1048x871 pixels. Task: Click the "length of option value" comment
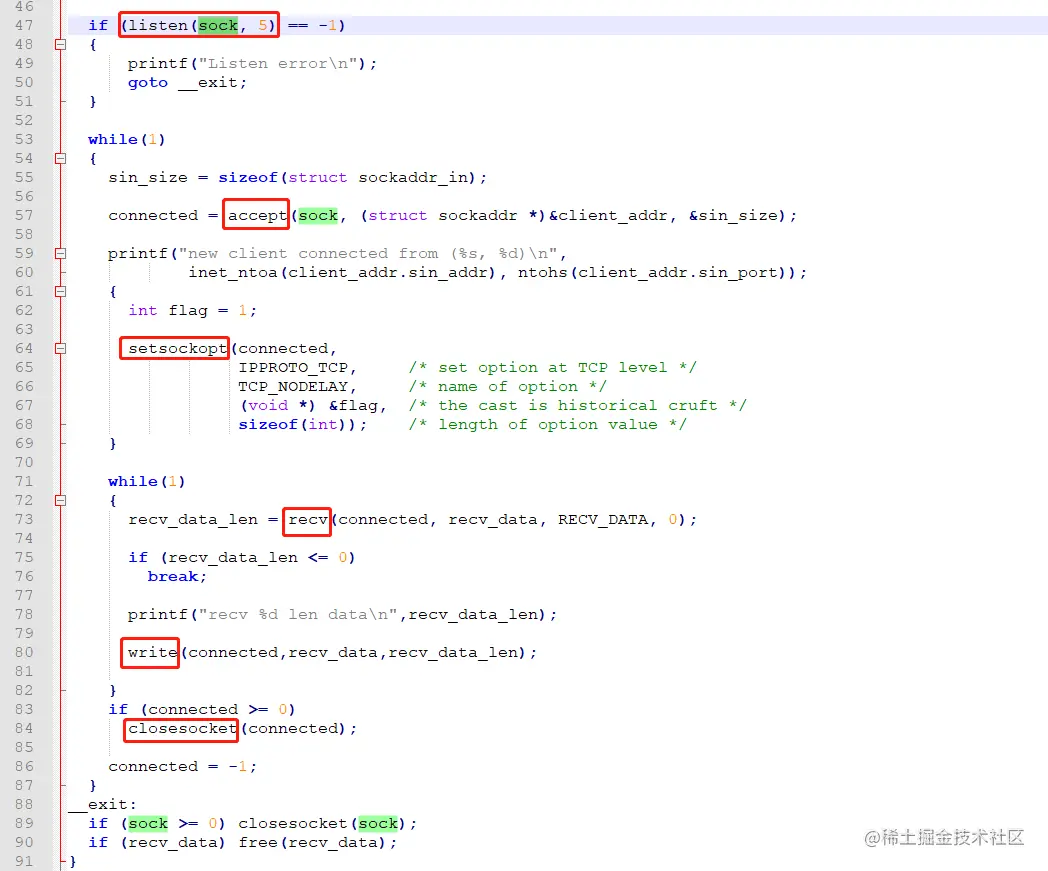547,424
